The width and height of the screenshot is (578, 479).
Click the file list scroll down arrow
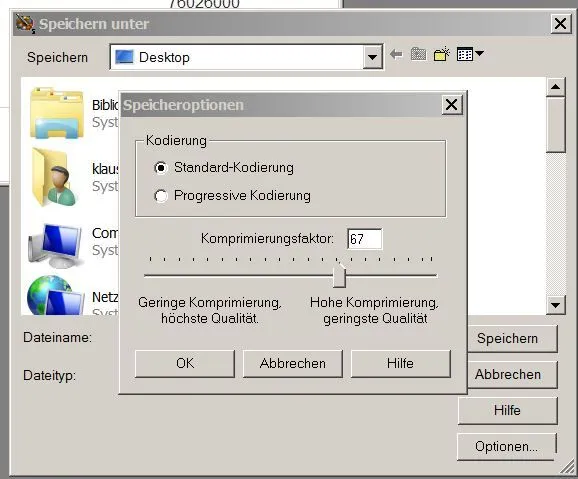556,305
